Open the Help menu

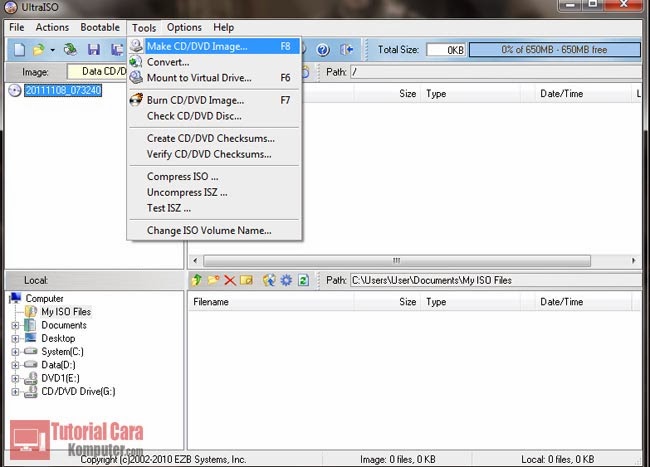[x=223, y=27]
